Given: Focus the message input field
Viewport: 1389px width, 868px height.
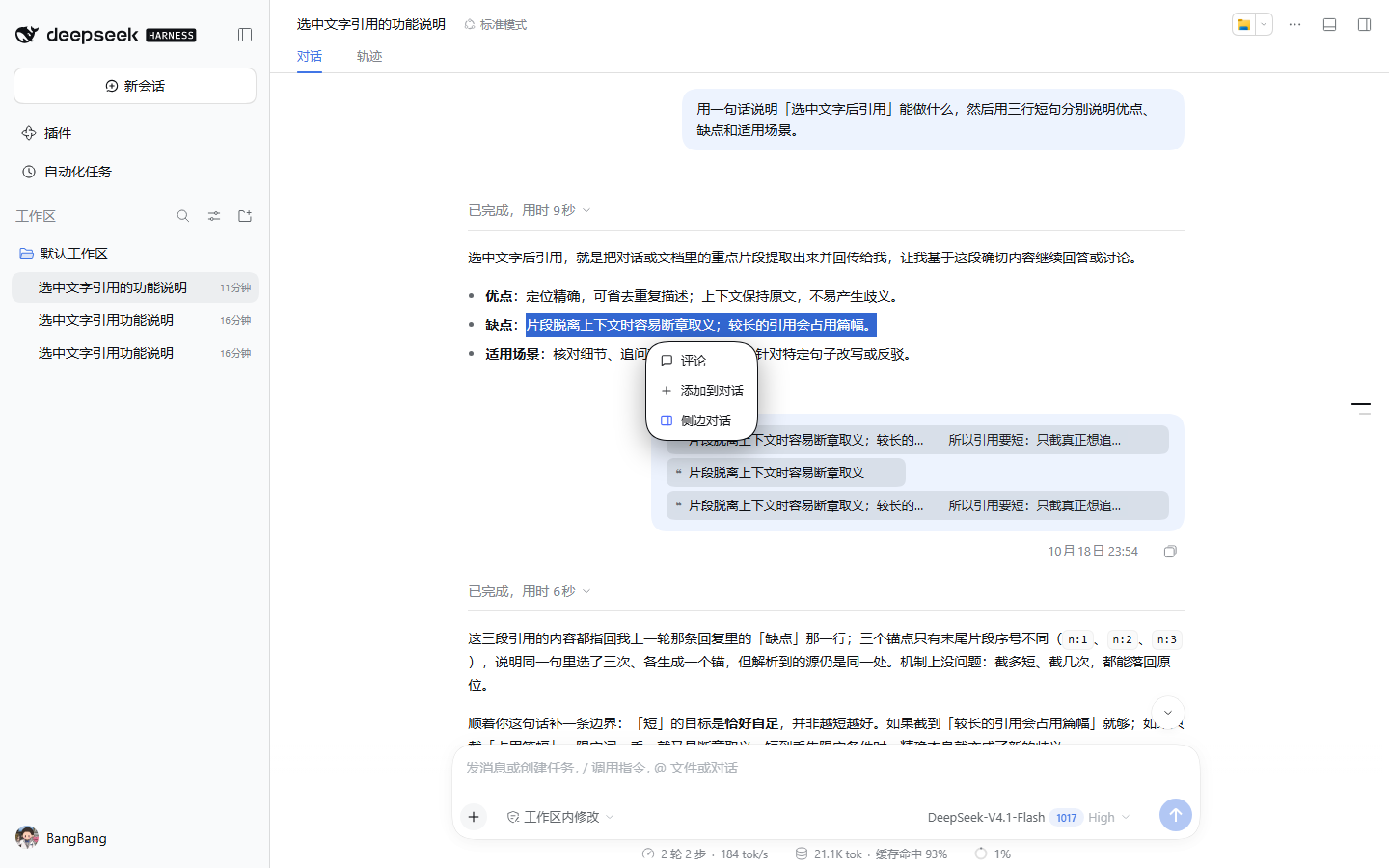Looking at the screenshot, I should pos(826,769).
